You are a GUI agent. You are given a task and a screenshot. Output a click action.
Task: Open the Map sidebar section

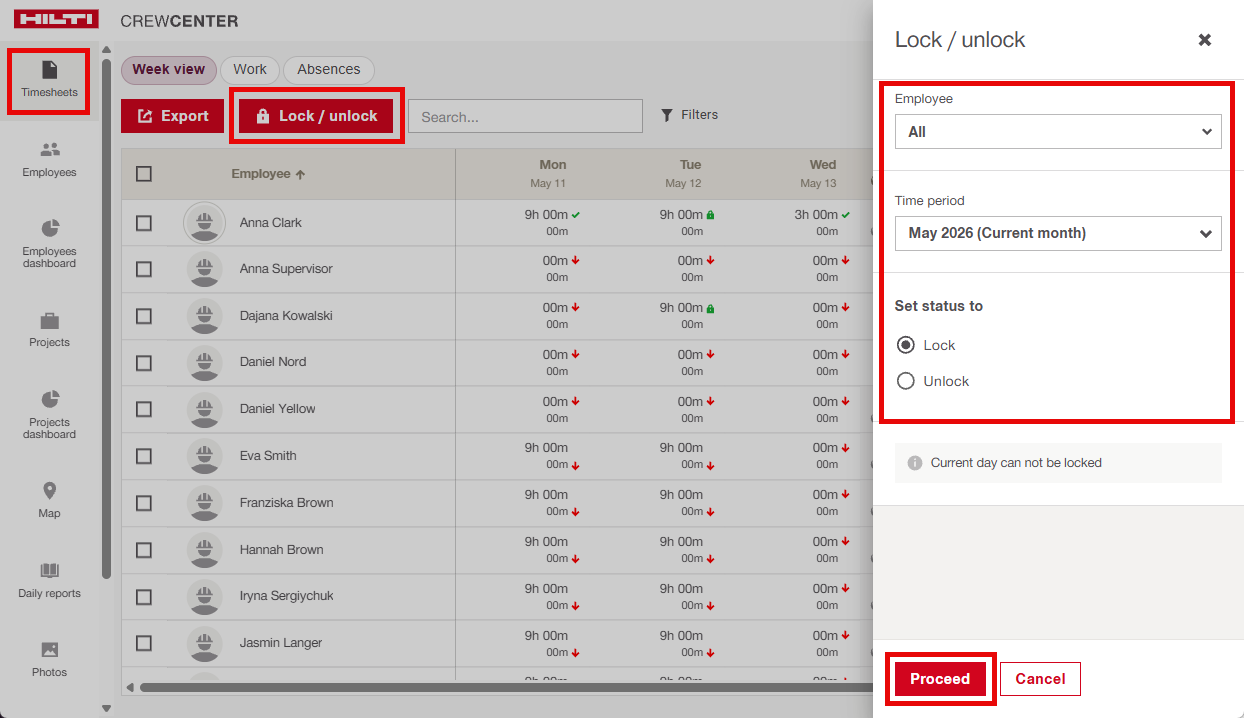click(49, 500)
